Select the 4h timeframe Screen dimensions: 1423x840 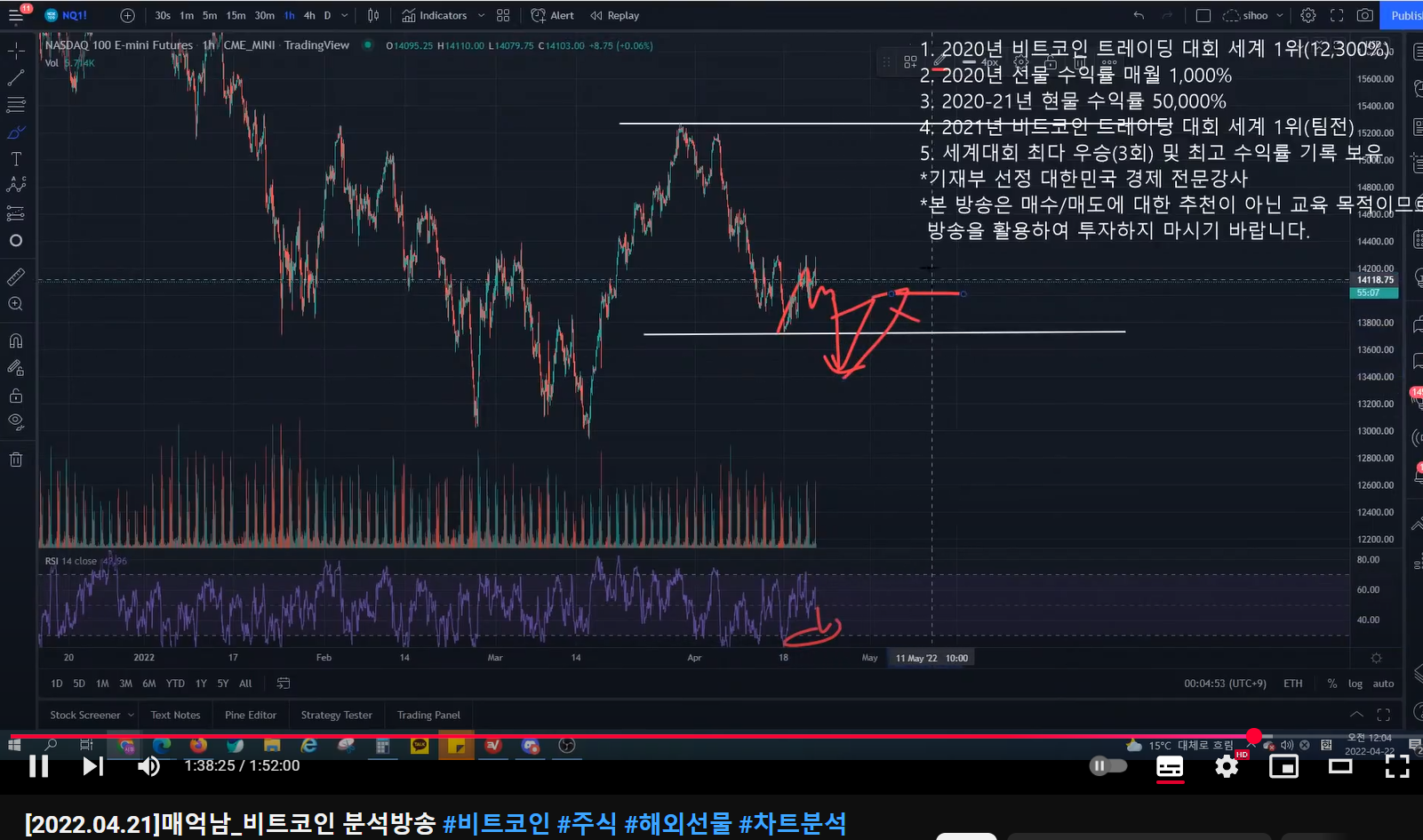(309, 15)
